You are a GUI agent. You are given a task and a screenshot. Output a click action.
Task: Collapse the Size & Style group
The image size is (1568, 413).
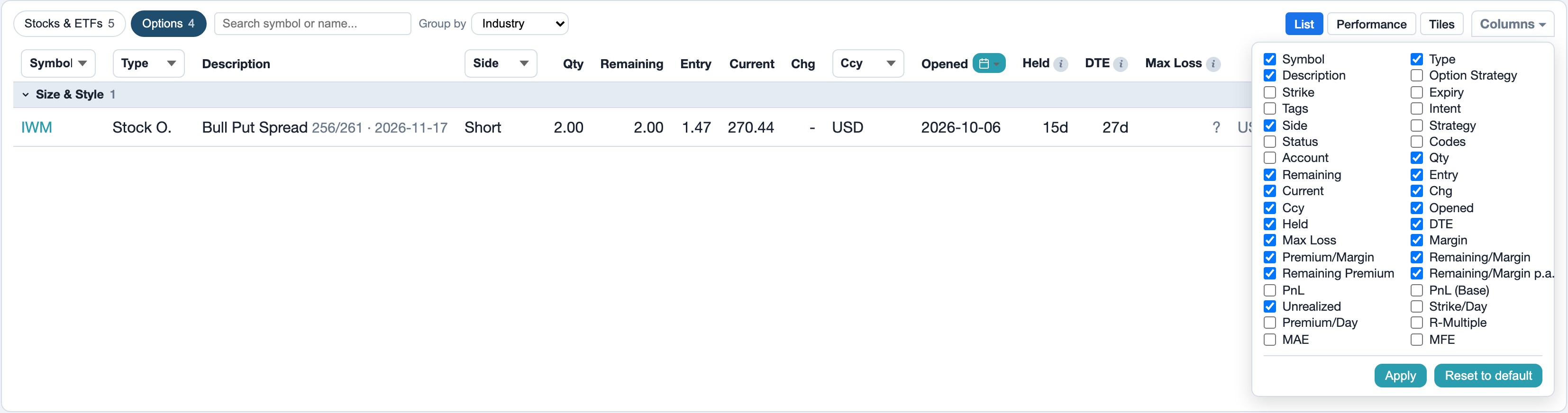pyautogui.click(x=26, y=94)
